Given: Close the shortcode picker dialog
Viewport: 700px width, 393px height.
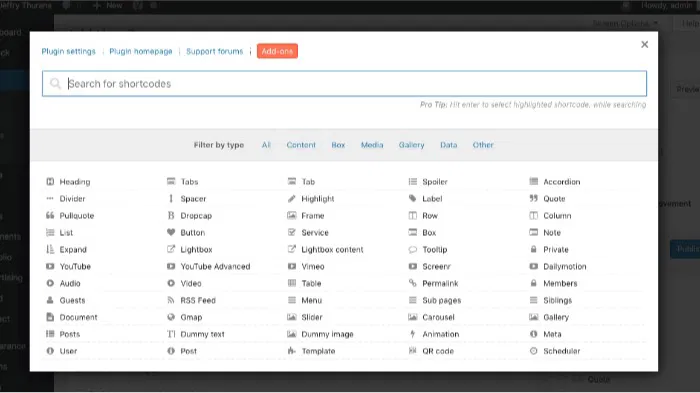Looking at the screenshot, I should pyautogui.click(x=644, y=44).
